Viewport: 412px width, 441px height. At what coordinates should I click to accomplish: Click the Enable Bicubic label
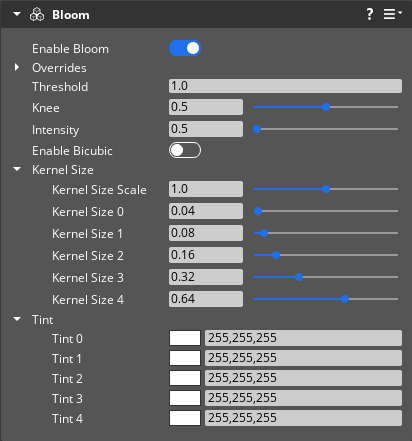pos(72,151)
